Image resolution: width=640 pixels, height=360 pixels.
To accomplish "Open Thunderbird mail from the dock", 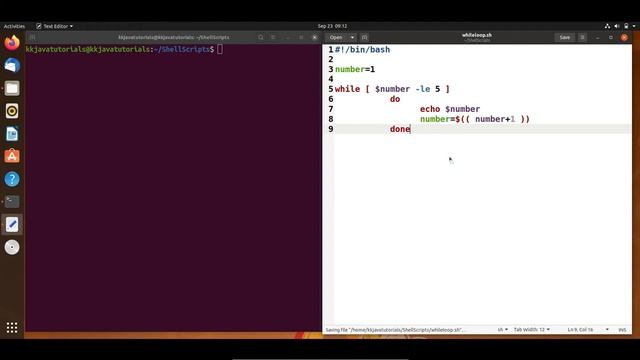I will [x=12, y=65].
